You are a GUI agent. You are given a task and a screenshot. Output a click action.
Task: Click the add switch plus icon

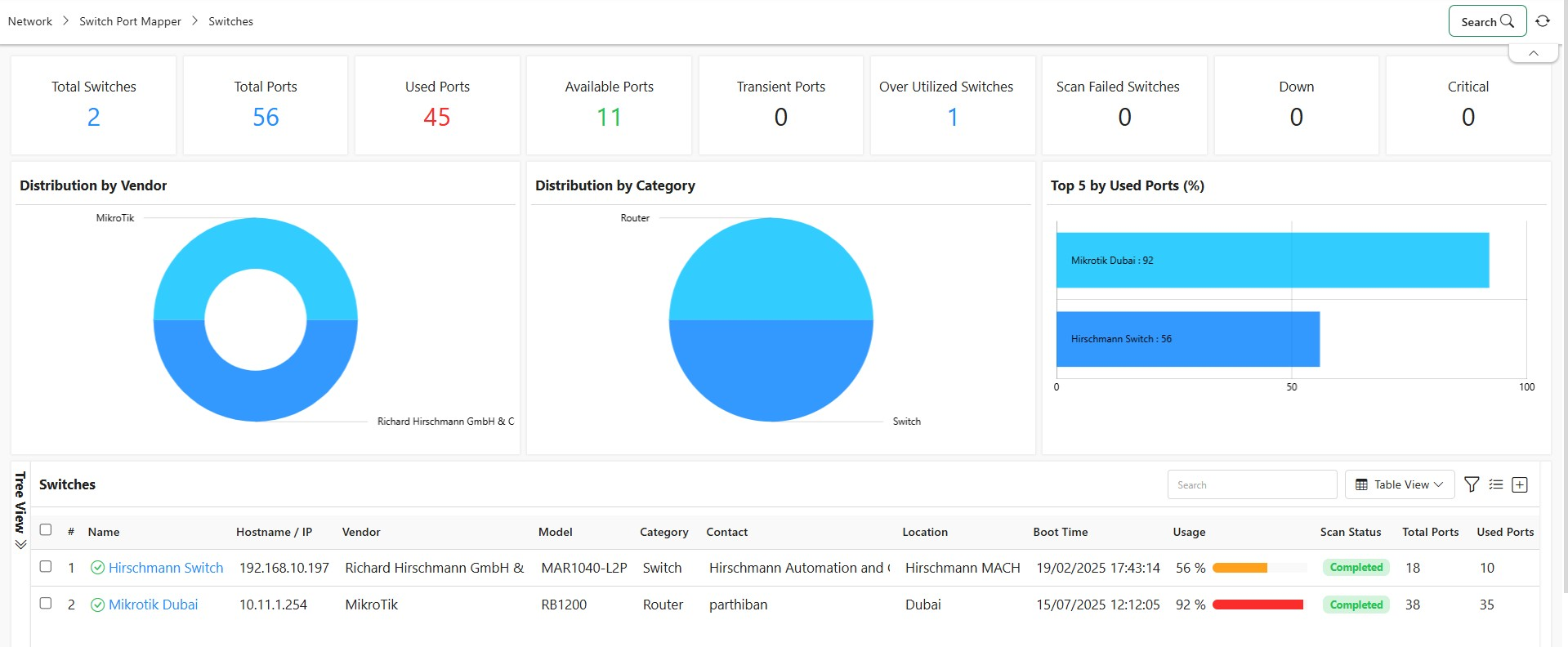pos(1520,484)
